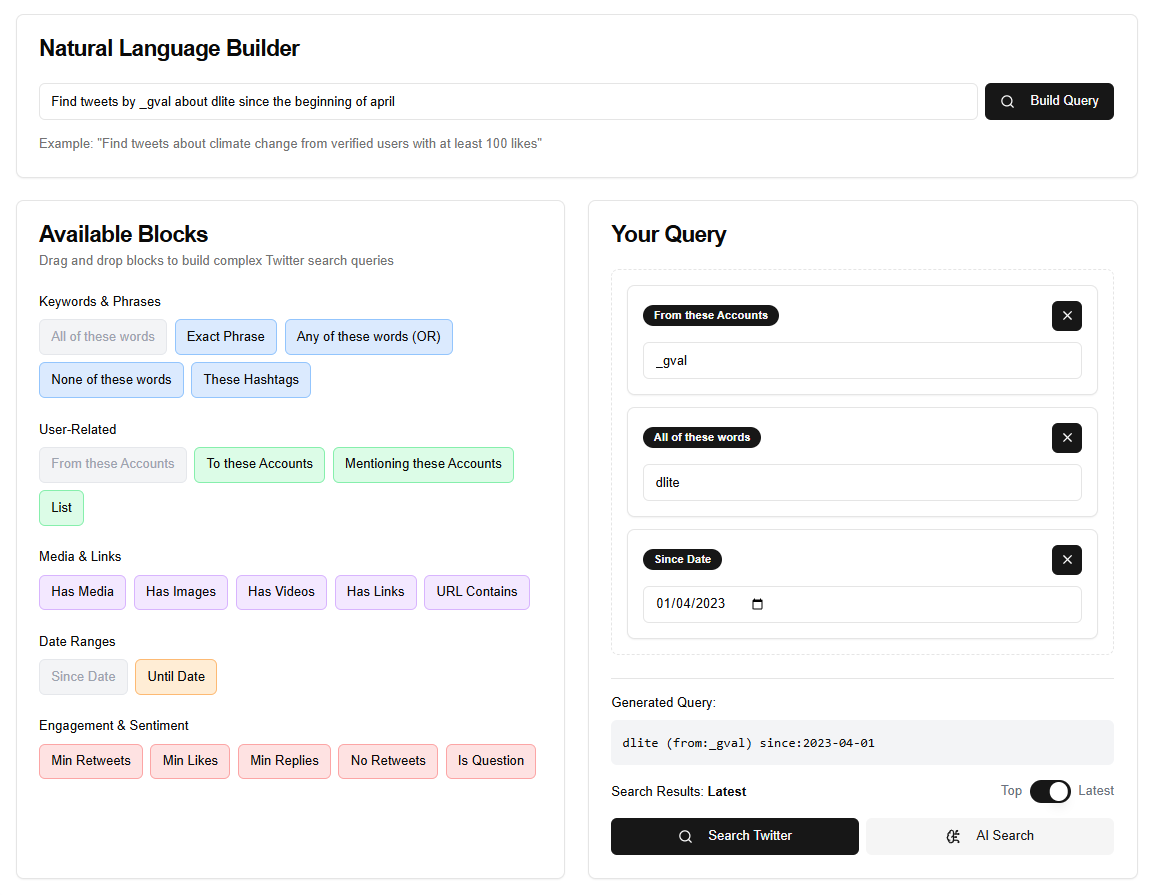Click the Build Query button

tap(1049, 101)
